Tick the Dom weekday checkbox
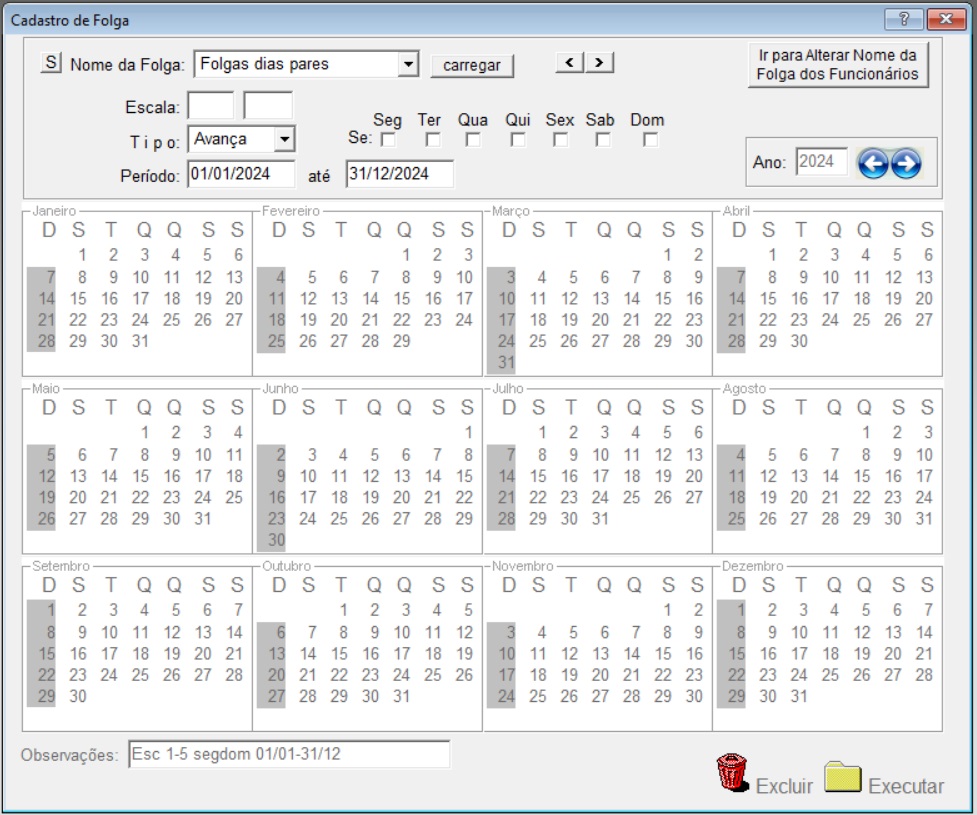This screenshot has height=815, width=977. click(650, 140)
